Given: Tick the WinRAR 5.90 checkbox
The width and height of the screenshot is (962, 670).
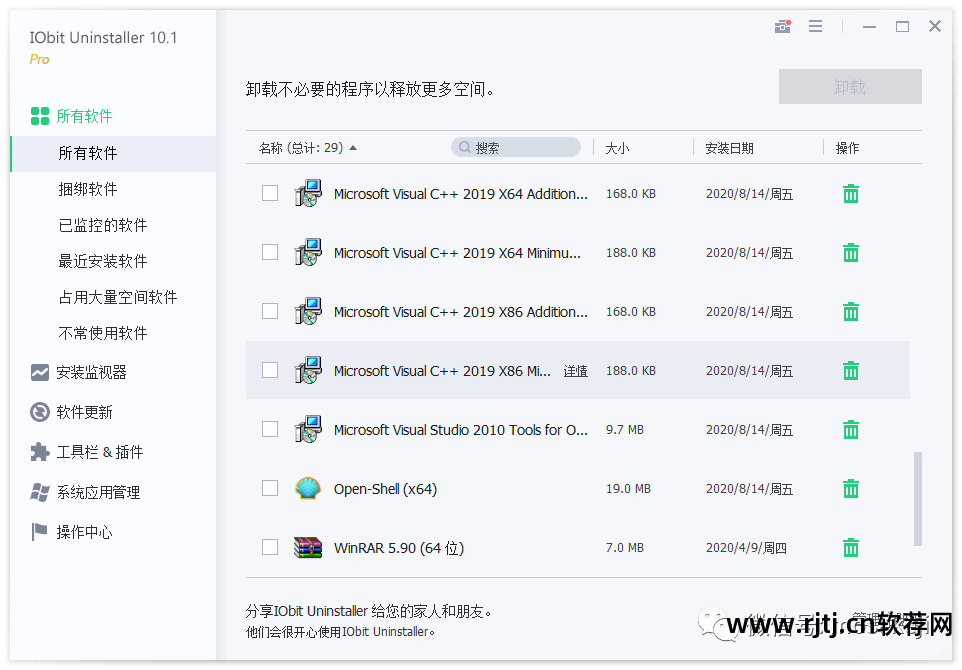Looking at the screenshot, I should (x=270, y=547).
